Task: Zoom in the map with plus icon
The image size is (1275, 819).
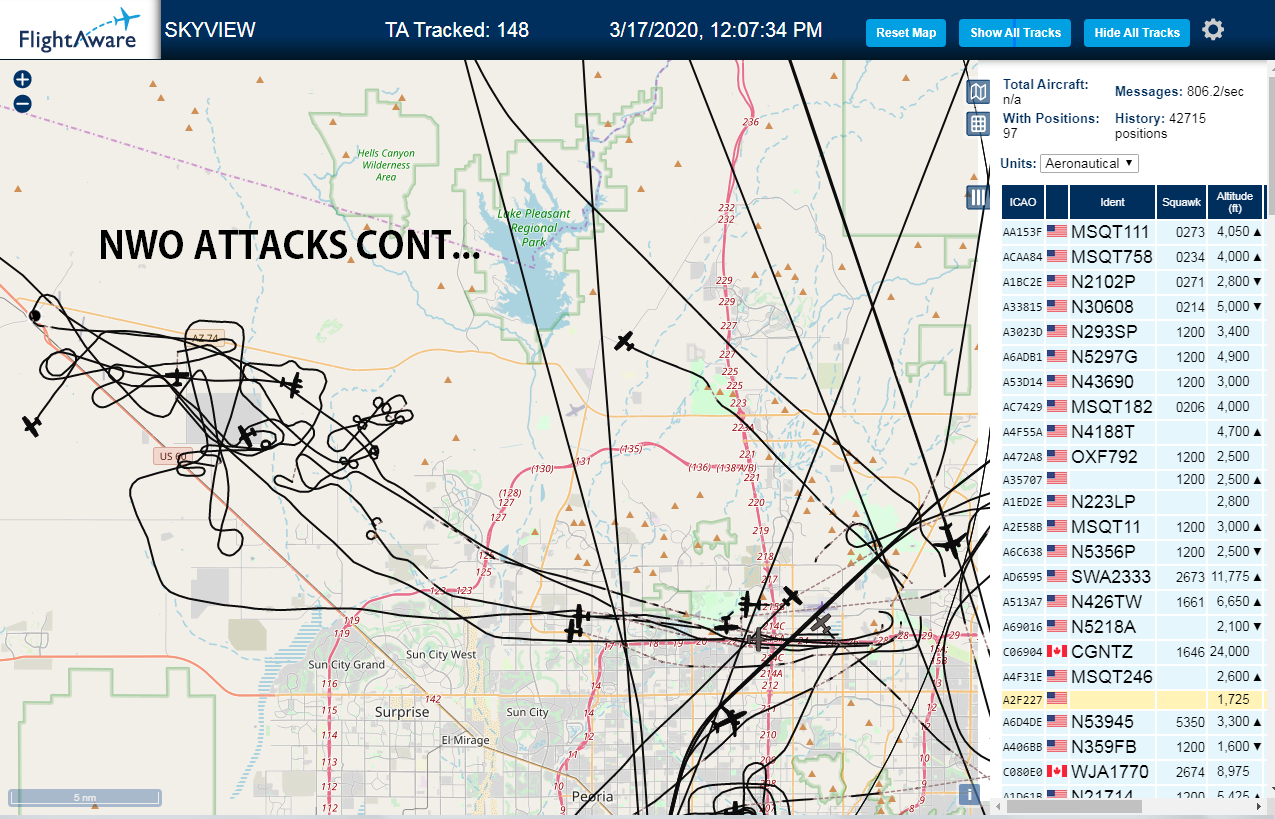Action: (23, 80)
